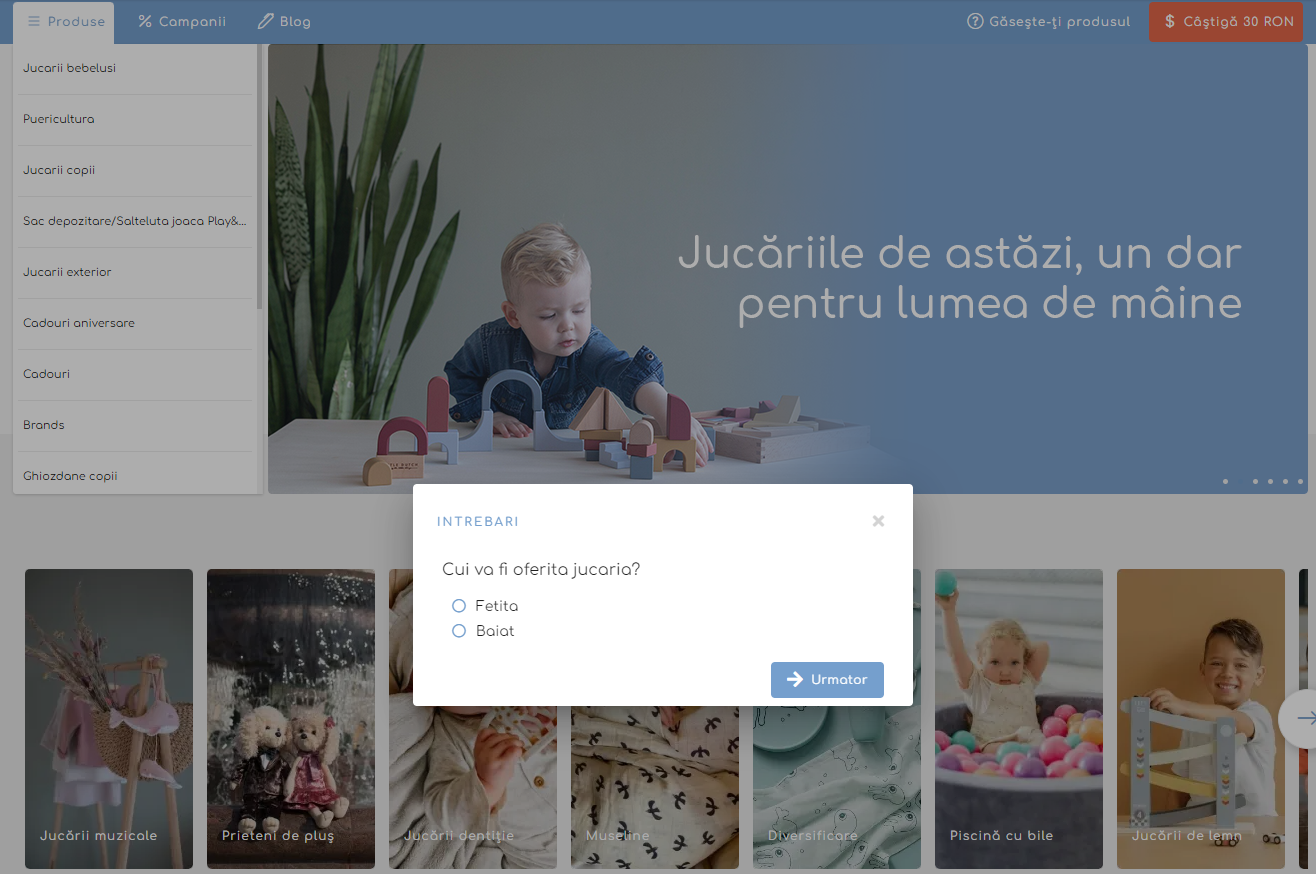Open the Piscină cu bile category thumbnail
This screenshot has width=1316, height=874.
pos(1018,718)
